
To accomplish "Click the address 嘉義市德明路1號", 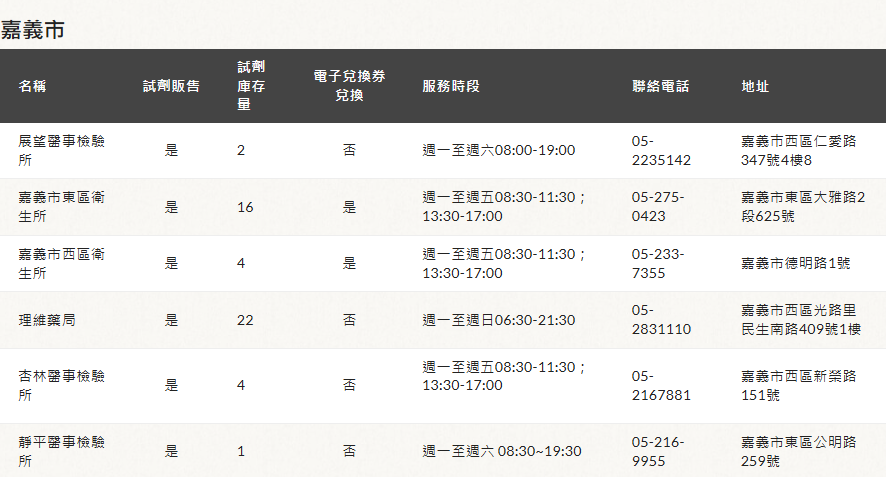I will [794, 263].
